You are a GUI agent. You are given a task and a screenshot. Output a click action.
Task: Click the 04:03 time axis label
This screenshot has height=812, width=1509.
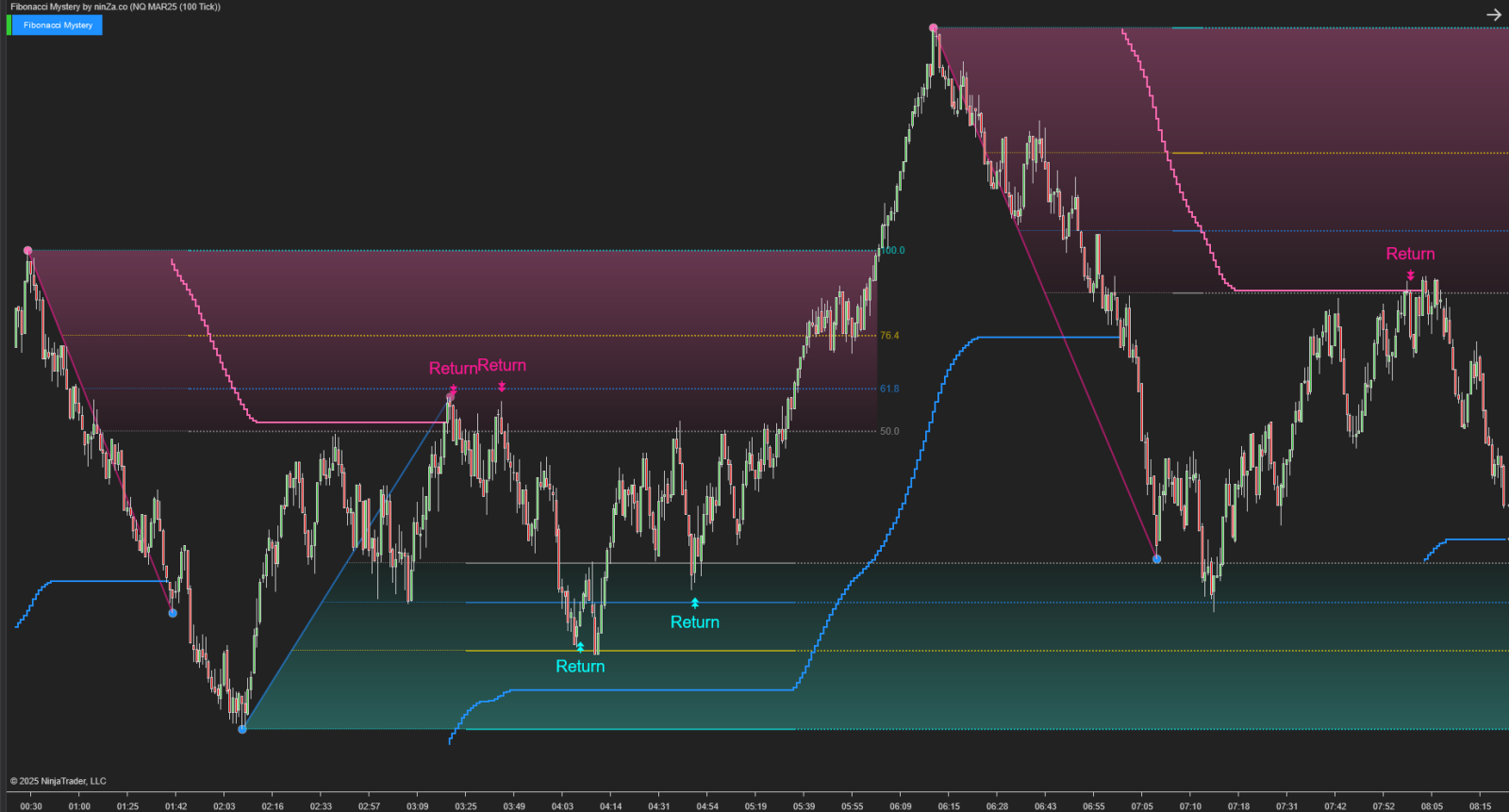coord(562,806)
